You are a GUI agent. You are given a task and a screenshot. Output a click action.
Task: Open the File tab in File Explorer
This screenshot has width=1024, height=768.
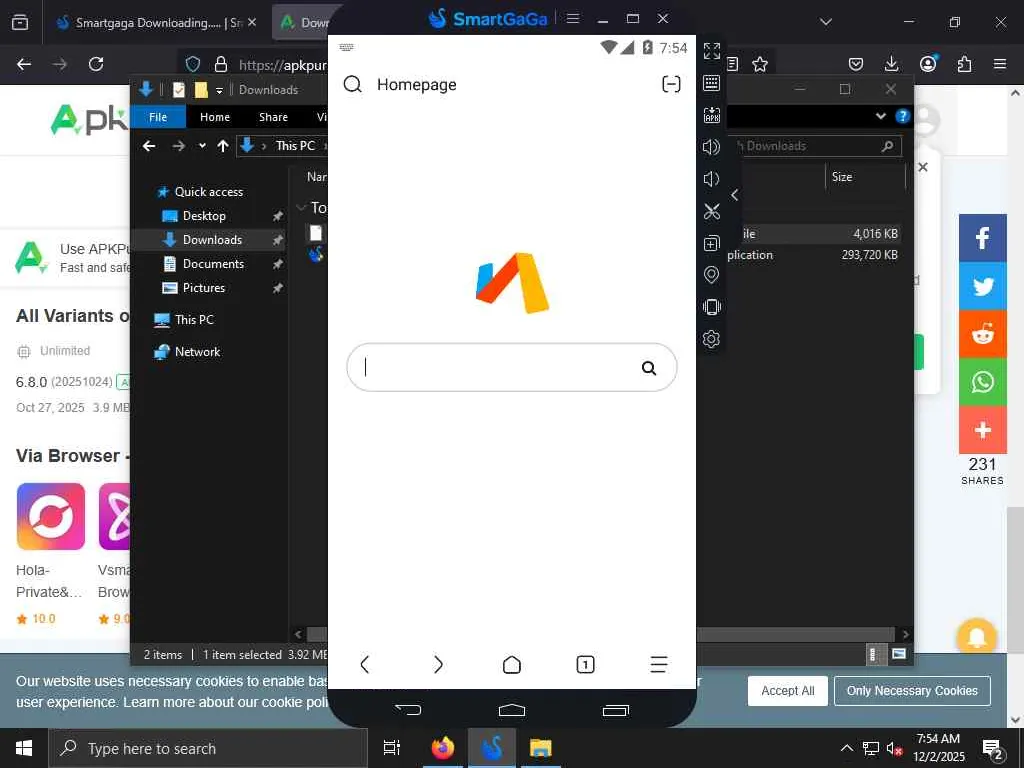158,117
